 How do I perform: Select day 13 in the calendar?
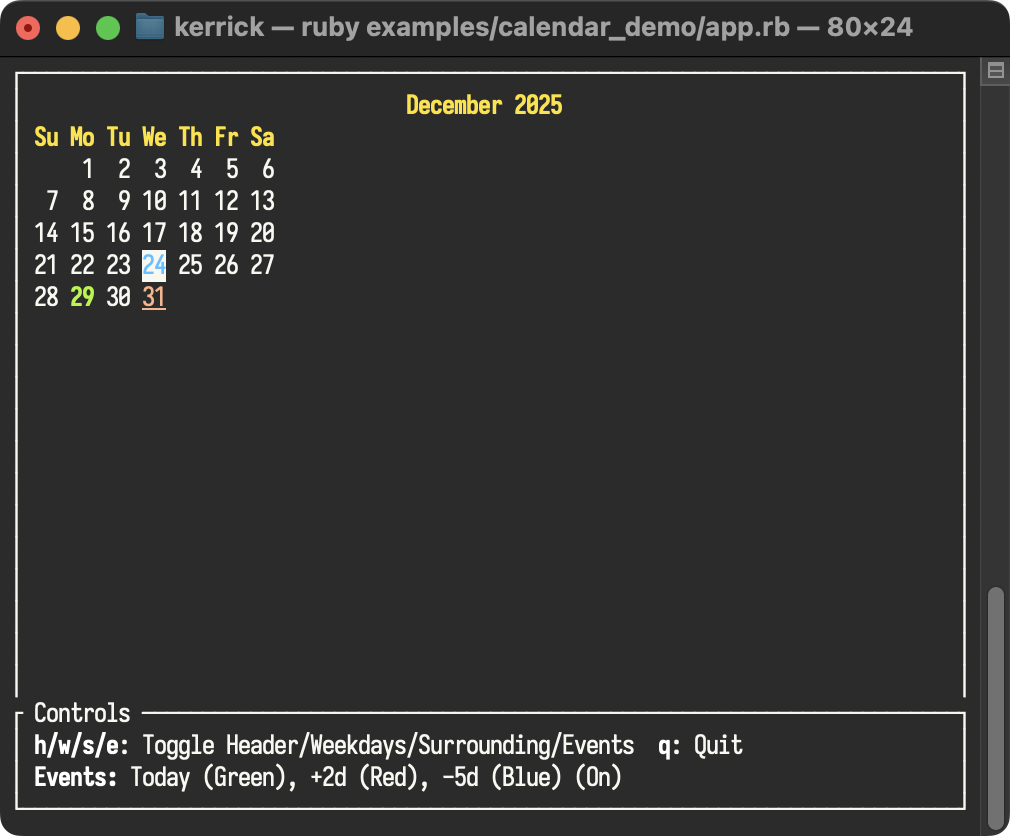263,201
